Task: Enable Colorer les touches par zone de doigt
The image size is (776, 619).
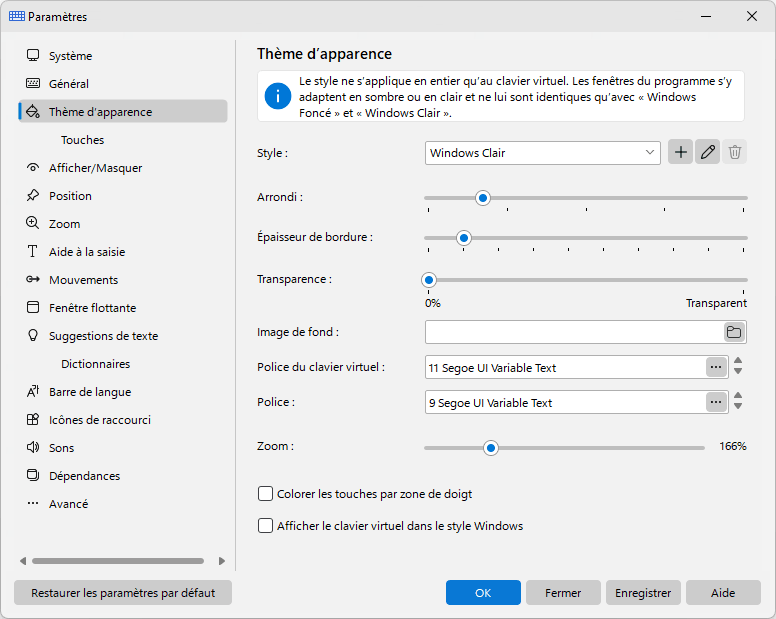Action: (265, 494)
